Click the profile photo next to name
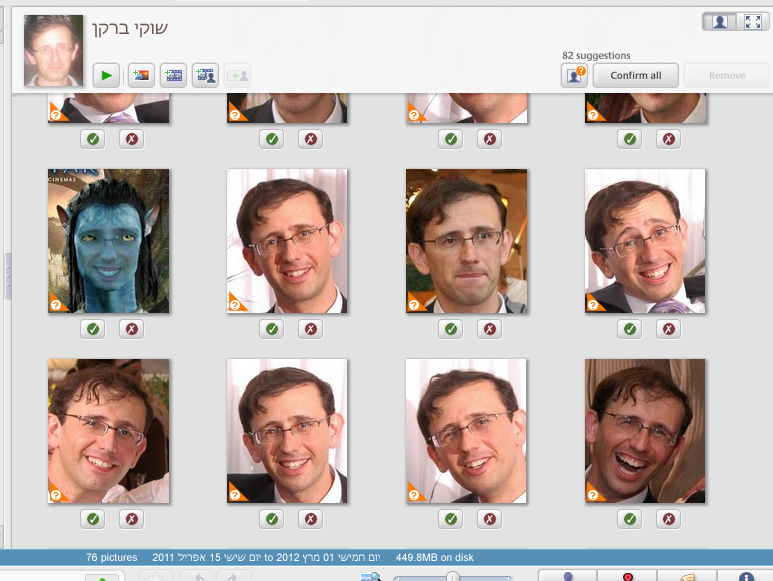This screenshot has height=581, width=773. pos(54,51)
